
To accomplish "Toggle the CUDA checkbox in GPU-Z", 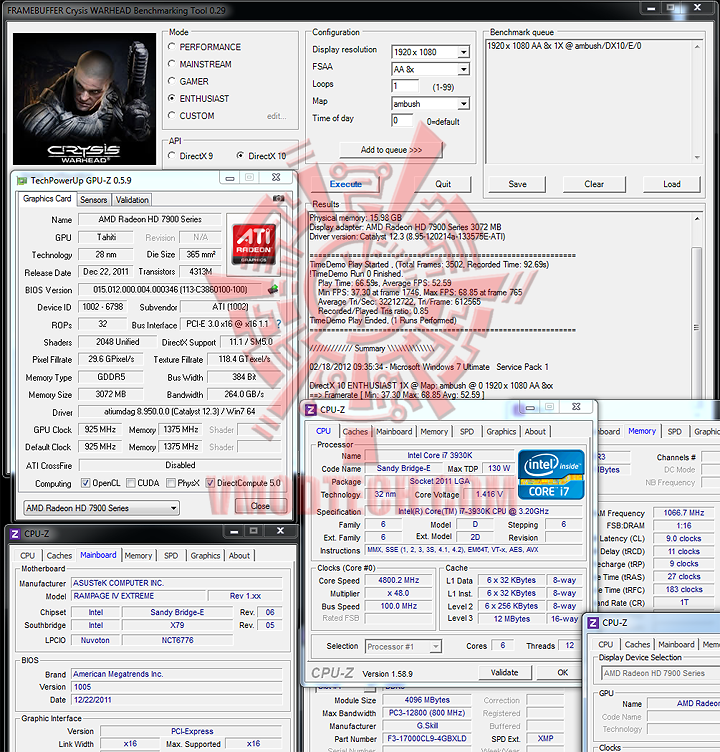I will [x=130, y=483].
